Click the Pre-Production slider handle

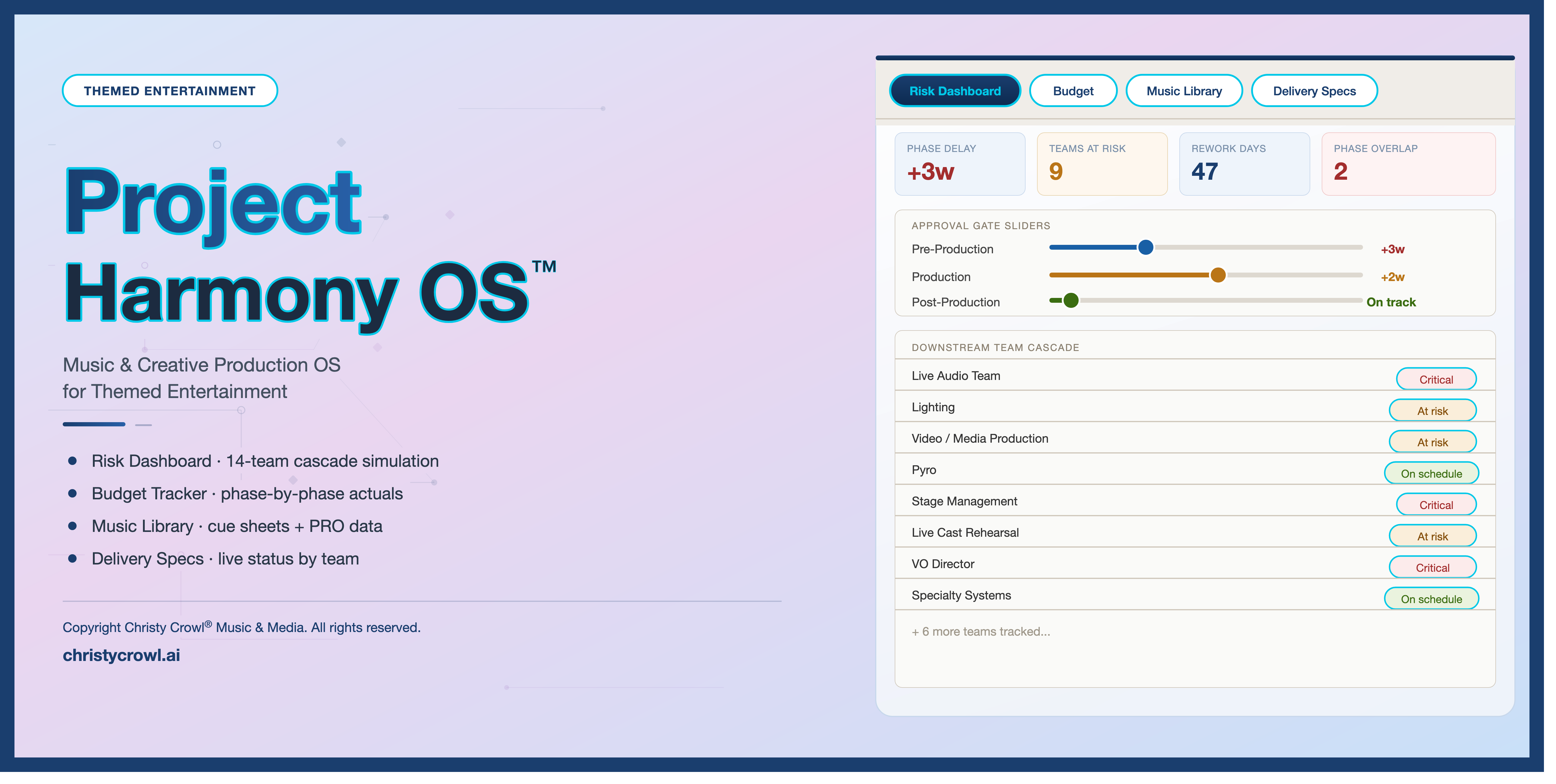(1145, 247)
